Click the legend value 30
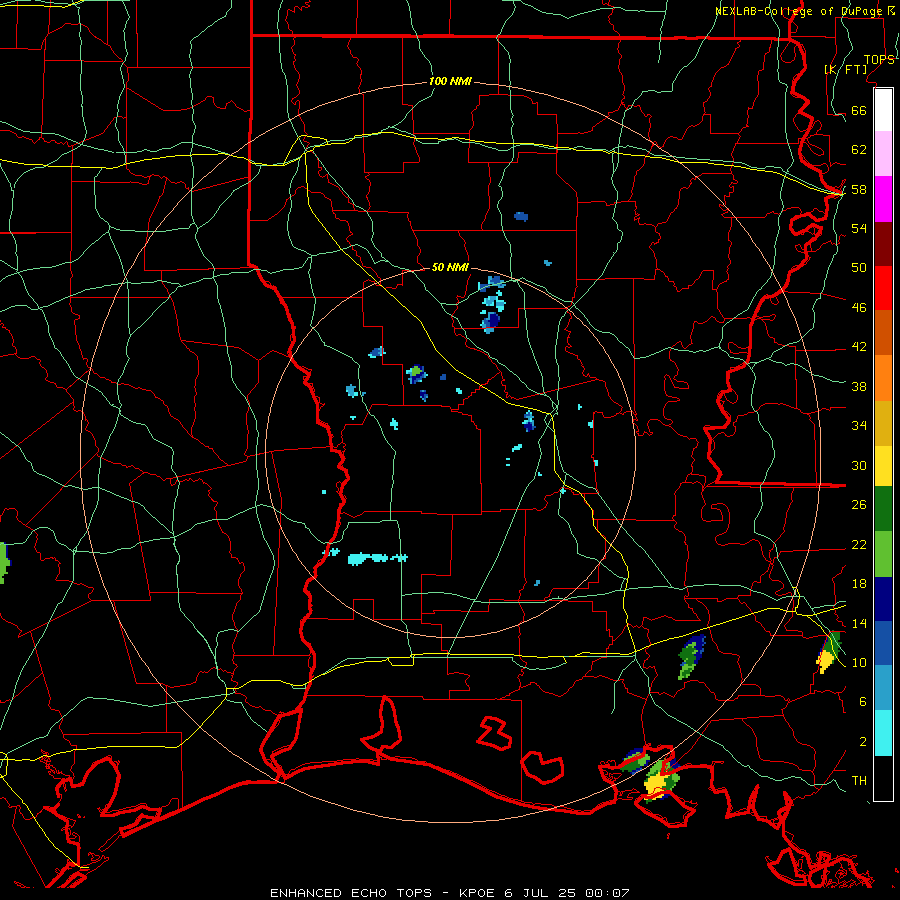The image size is (900, 900). click(x=859, y=465)
